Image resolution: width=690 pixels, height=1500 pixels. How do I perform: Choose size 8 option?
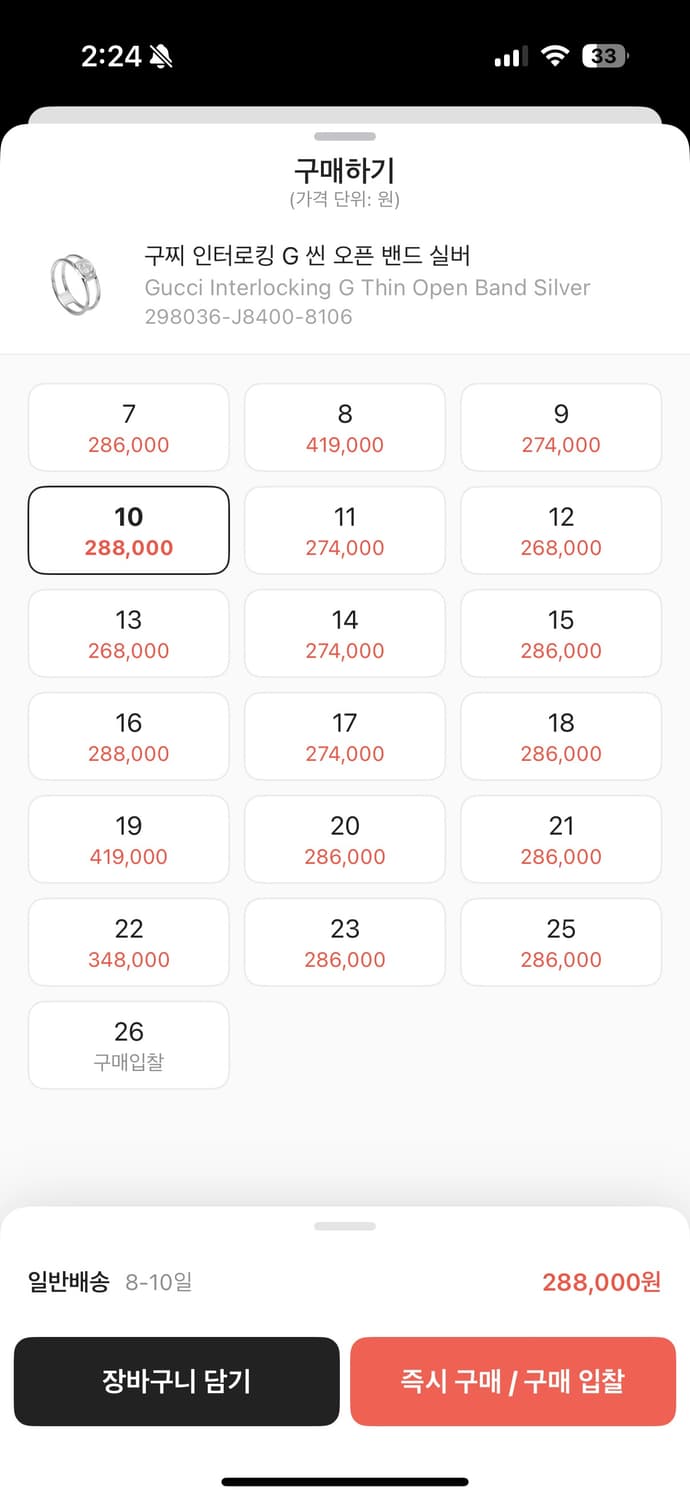(x=345, y=428)
